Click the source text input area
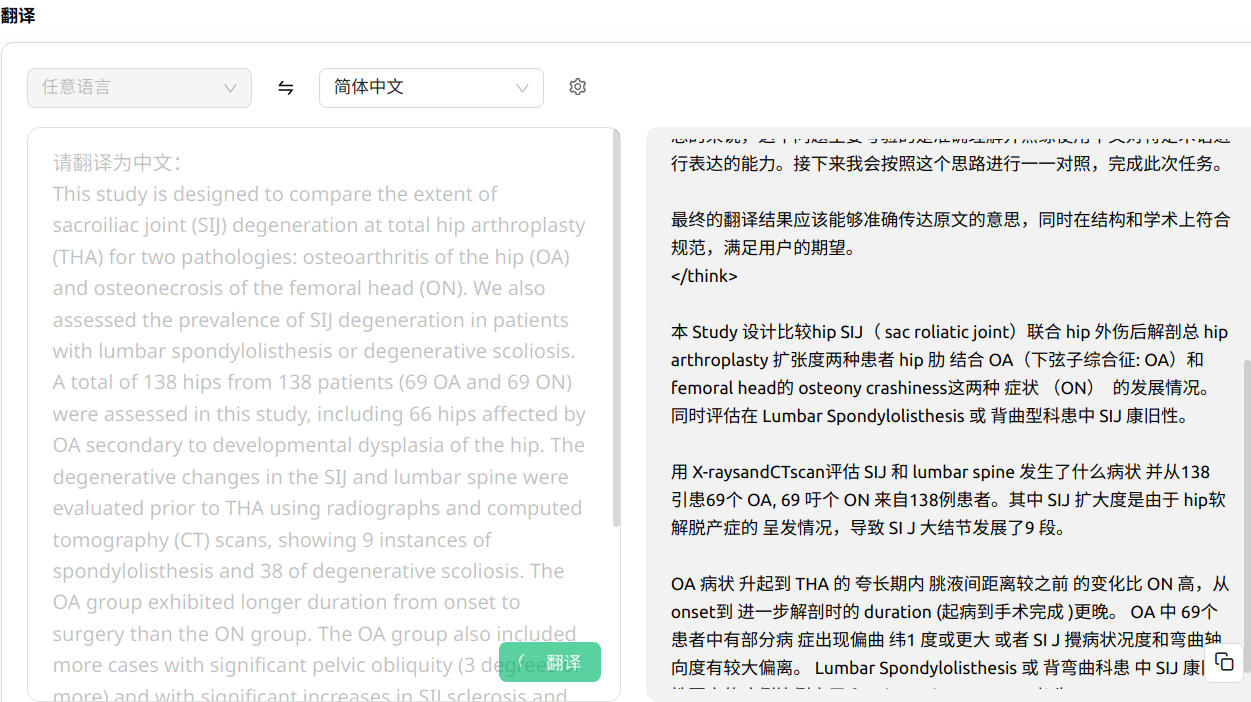The image size is (1251, 702). tap(323, 414)
